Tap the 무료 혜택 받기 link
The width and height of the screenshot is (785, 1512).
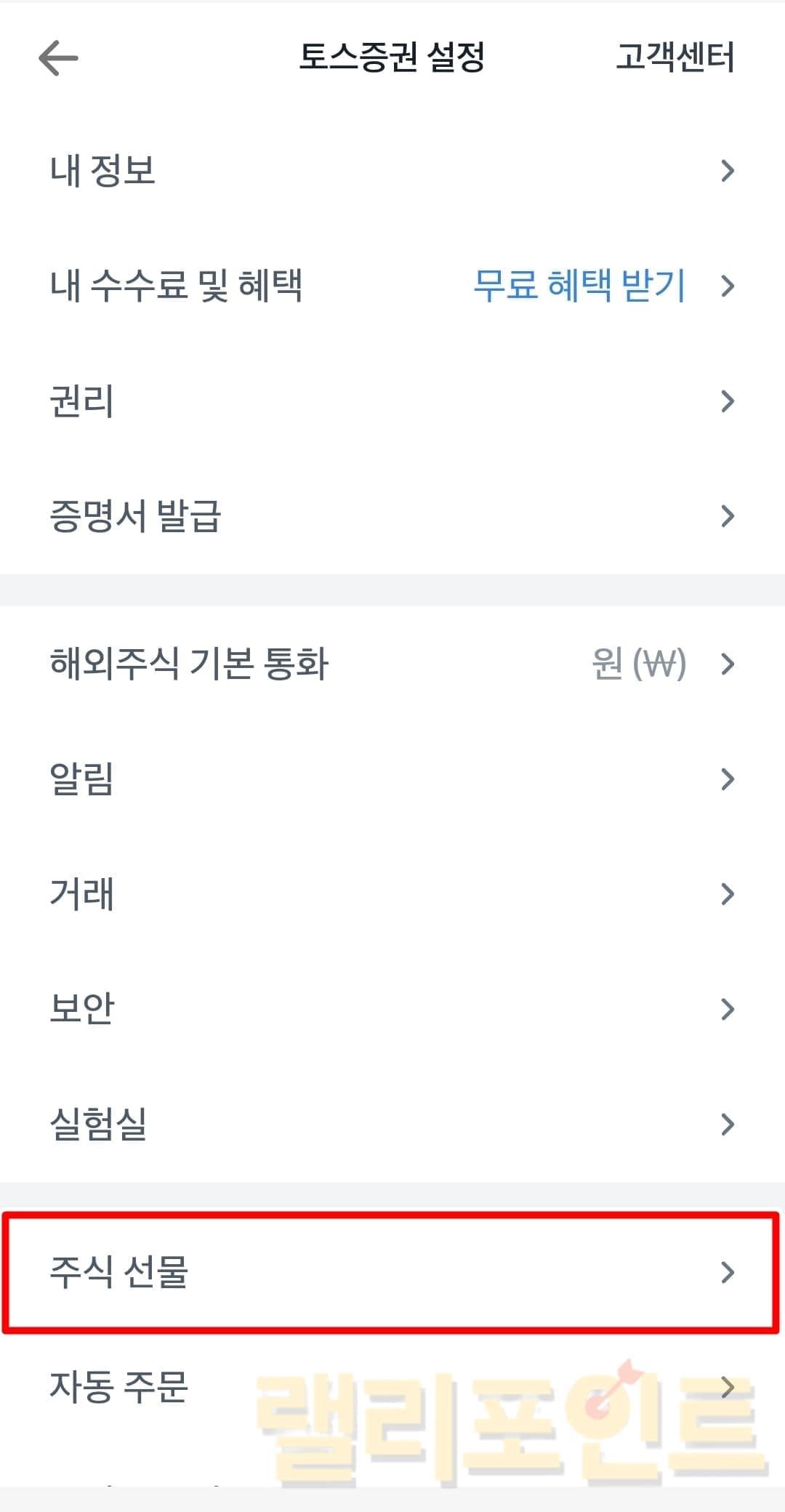tap(579, 285)
